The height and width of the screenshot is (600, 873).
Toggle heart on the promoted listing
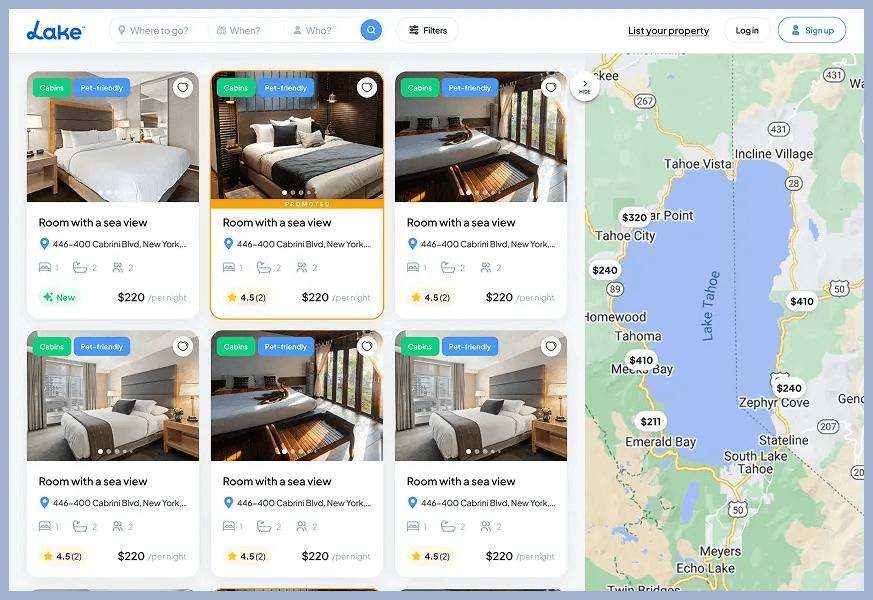click(366, 87)
